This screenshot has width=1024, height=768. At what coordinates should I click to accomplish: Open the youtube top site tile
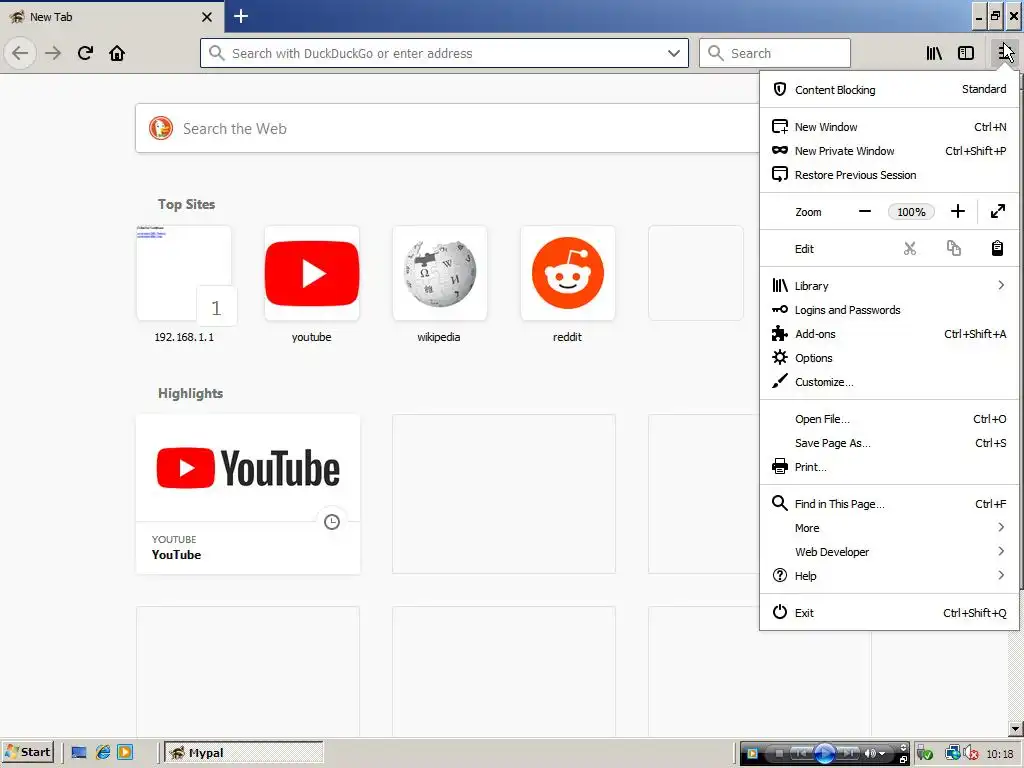312,273
